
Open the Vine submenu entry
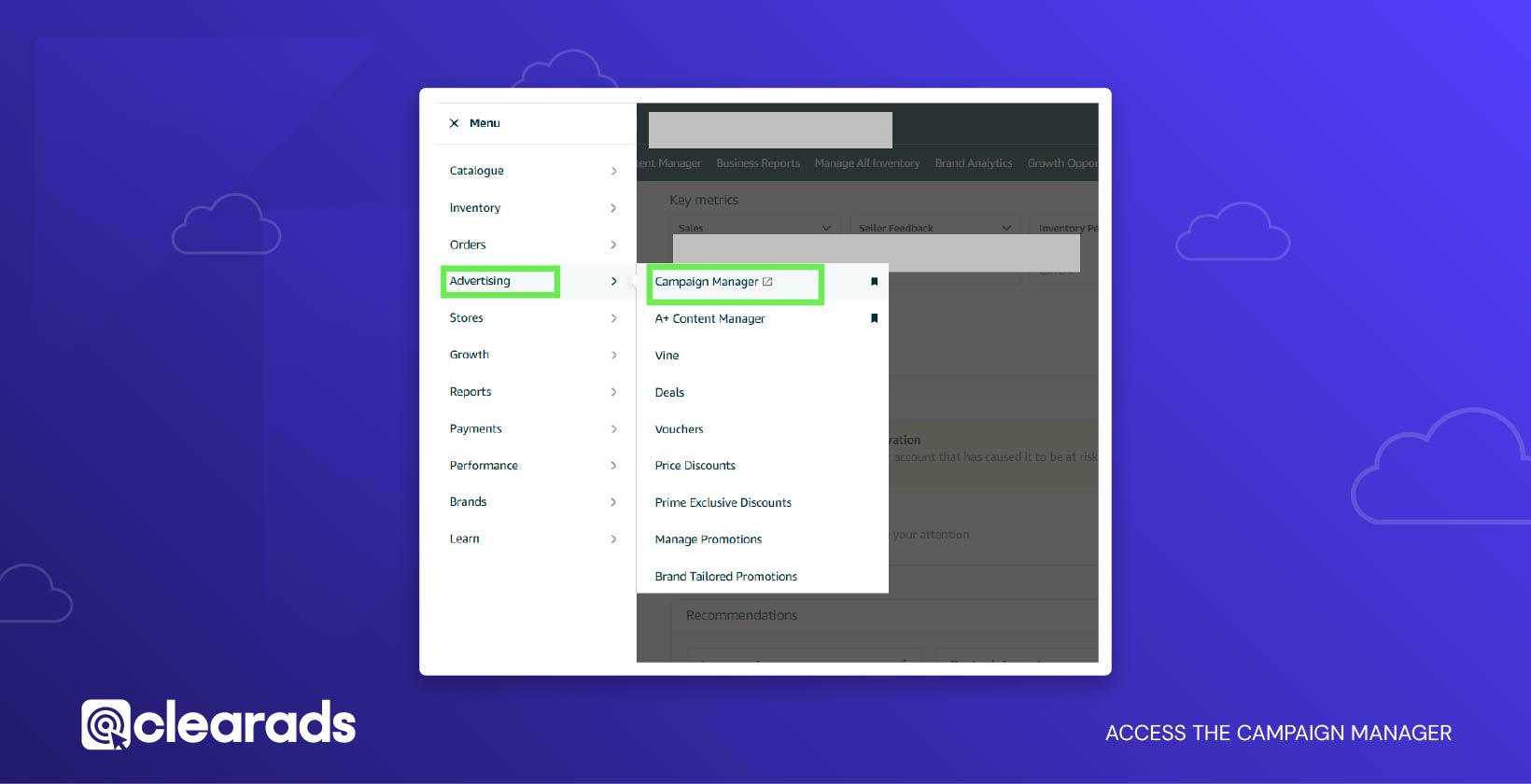coord(667,356)
